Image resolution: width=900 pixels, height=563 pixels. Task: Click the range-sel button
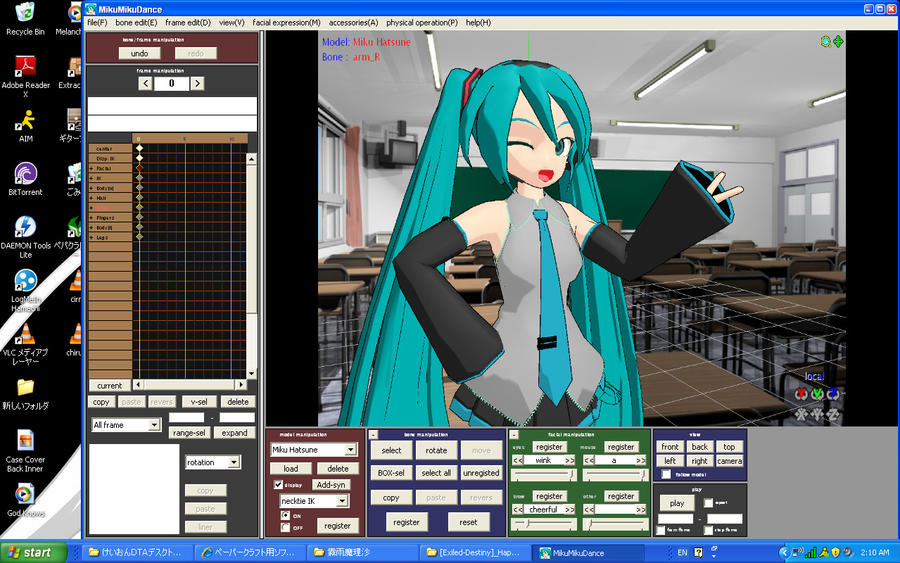coord(189,433)
